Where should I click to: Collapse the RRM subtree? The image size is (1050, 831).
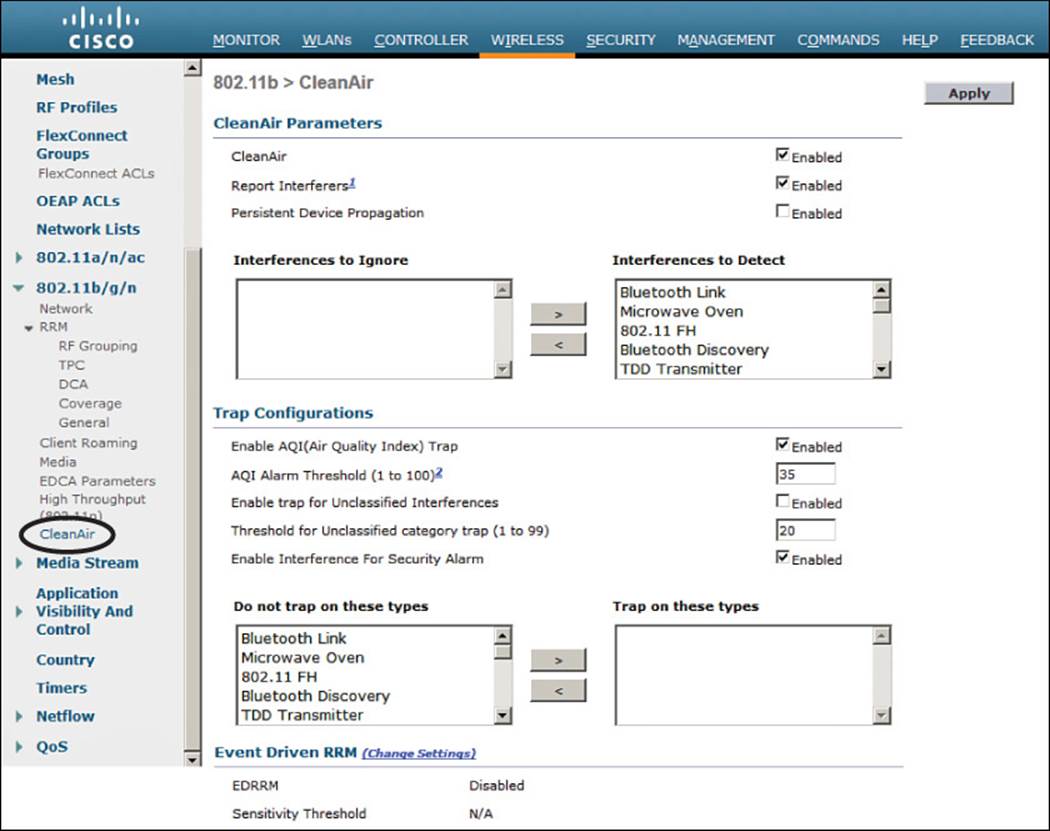tap(29, 328)
